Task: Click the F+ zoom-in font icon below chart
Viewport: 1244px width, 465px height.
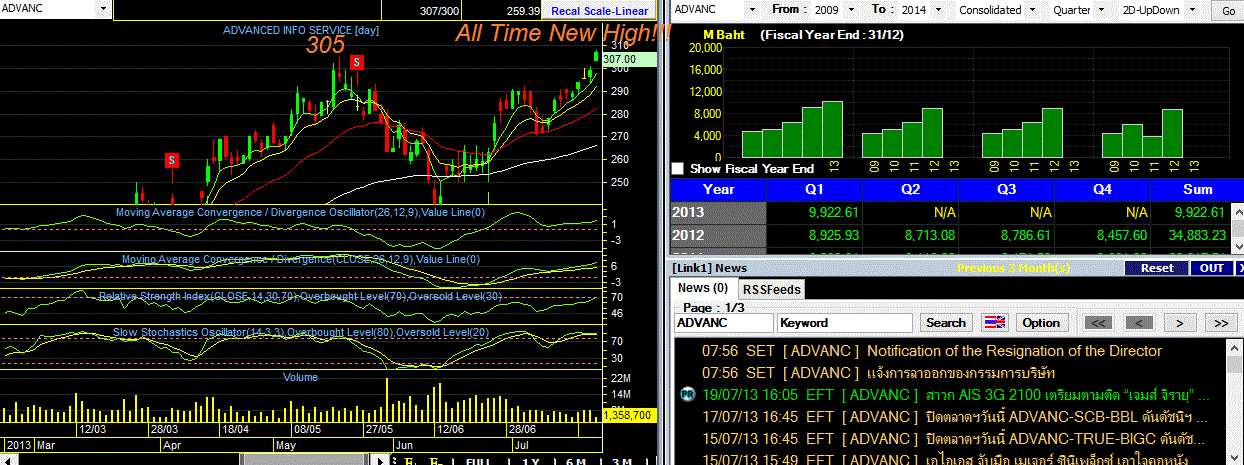Action: pyautogui.click(x=411, y=461)
